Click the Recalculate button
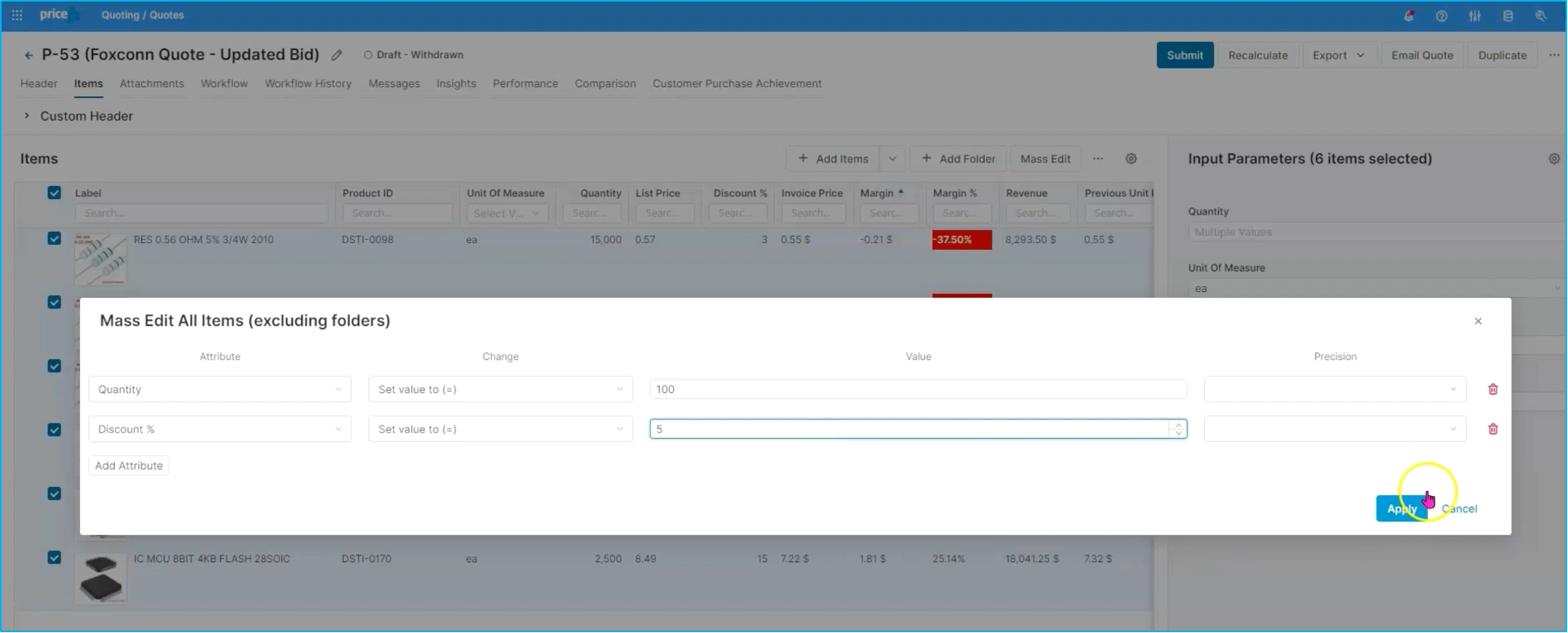 click(x=1258, y=55)
